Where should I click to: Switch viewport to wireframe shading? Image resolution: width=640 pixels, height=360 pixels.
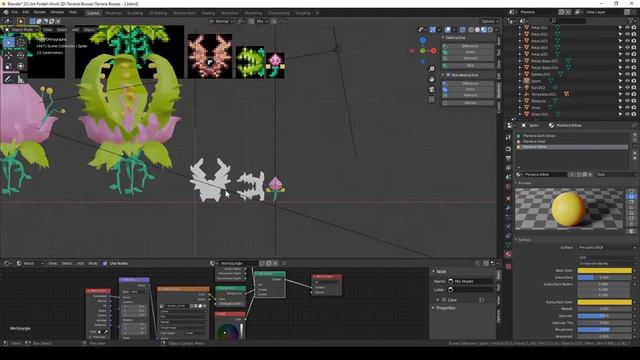pos(471,29)
